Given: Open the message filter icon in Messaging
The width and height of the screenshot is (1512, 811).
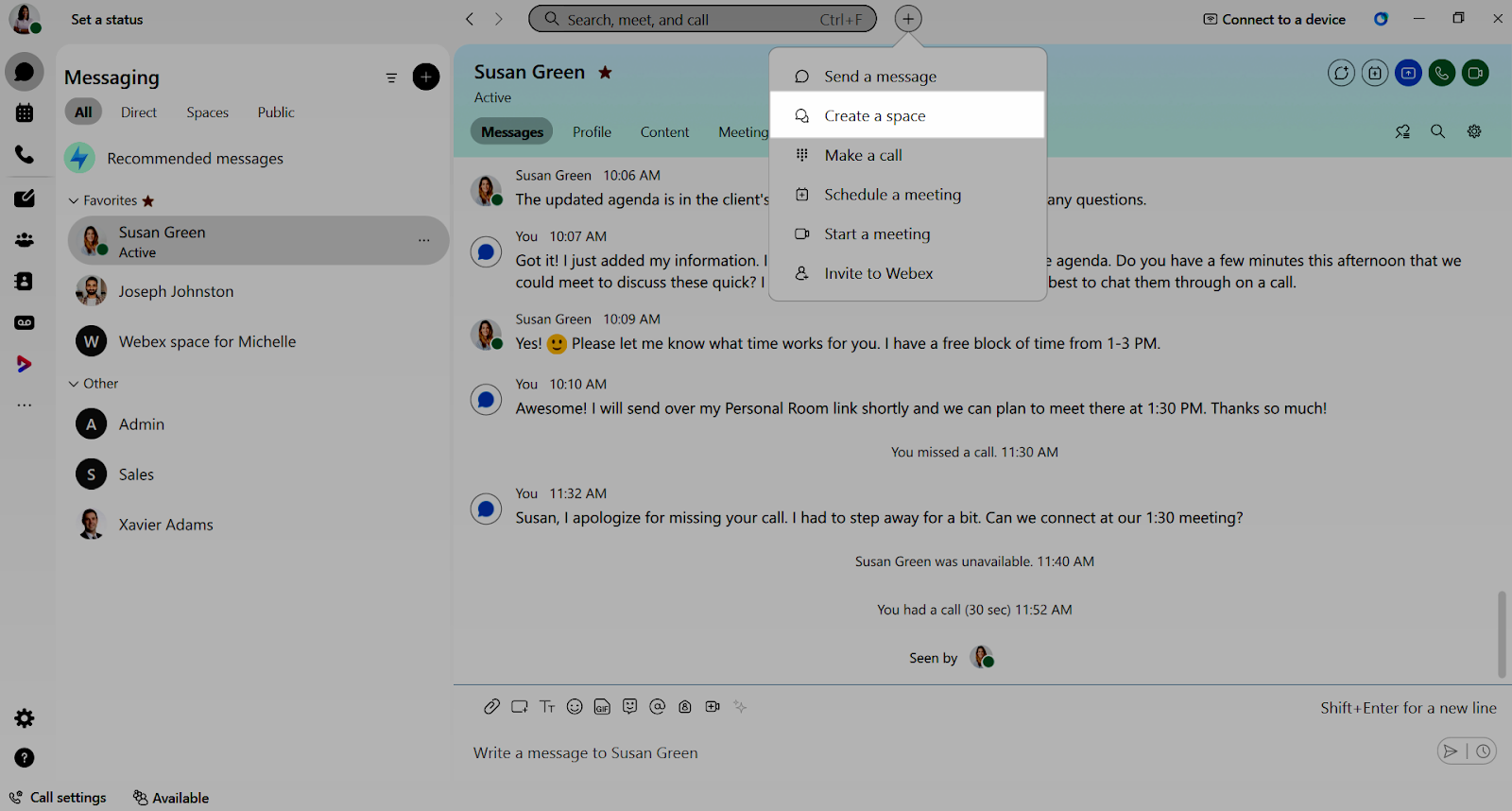Looking at the screenshot, I should [391, 78].
